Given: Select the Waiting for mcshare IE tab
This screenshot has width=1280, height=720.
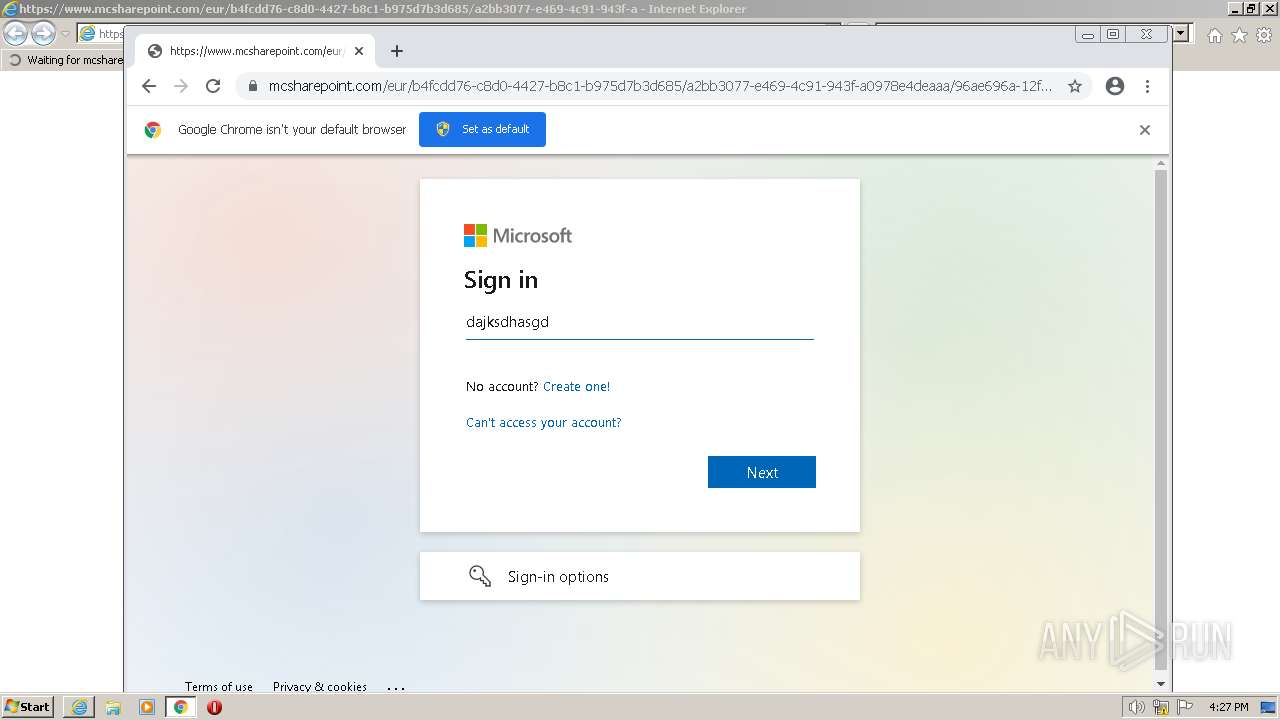Looking at the screenshot, I should [x=64, y=60].
